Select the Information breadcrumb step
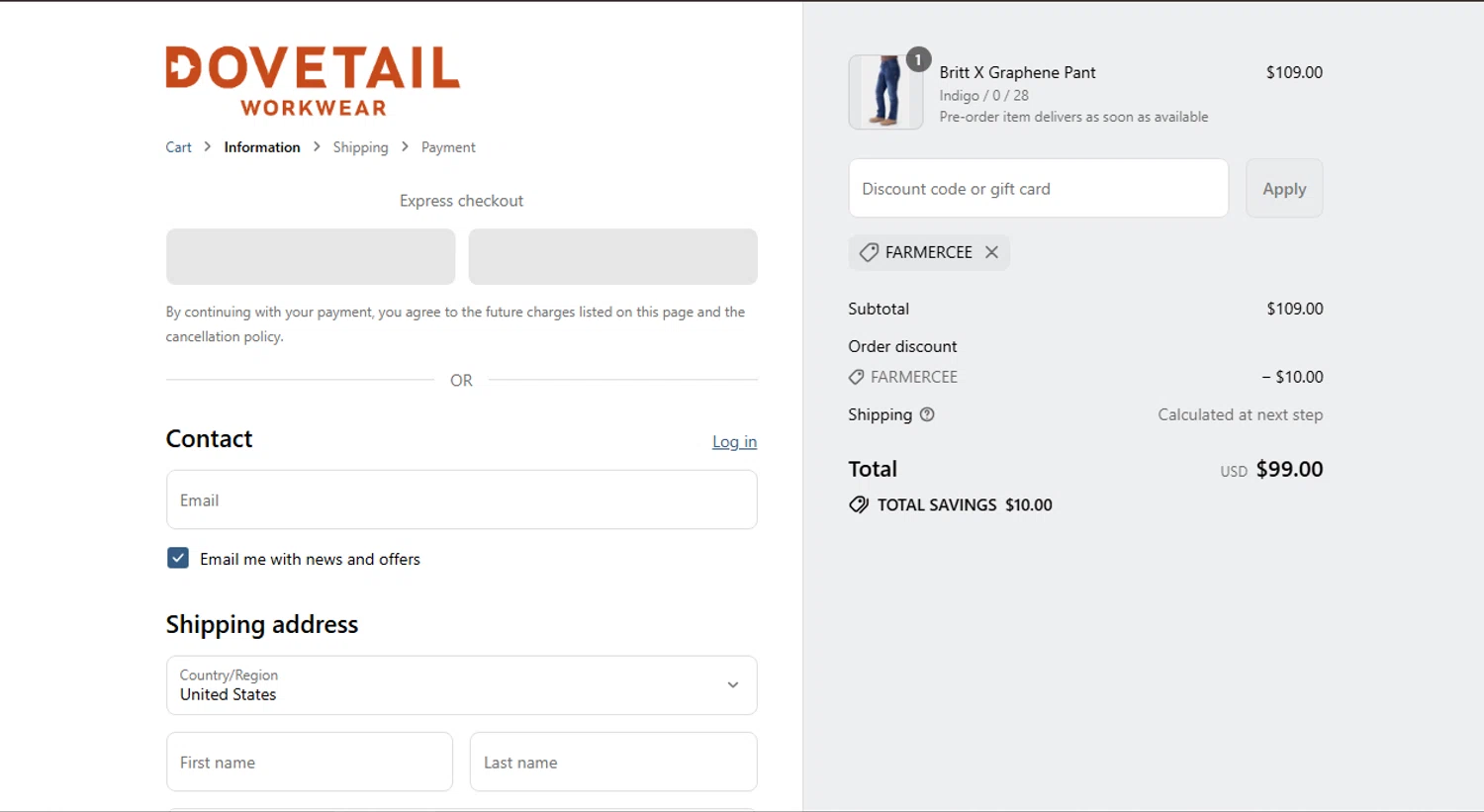This screenshot has width=1484, height=812. coord(262,146)
